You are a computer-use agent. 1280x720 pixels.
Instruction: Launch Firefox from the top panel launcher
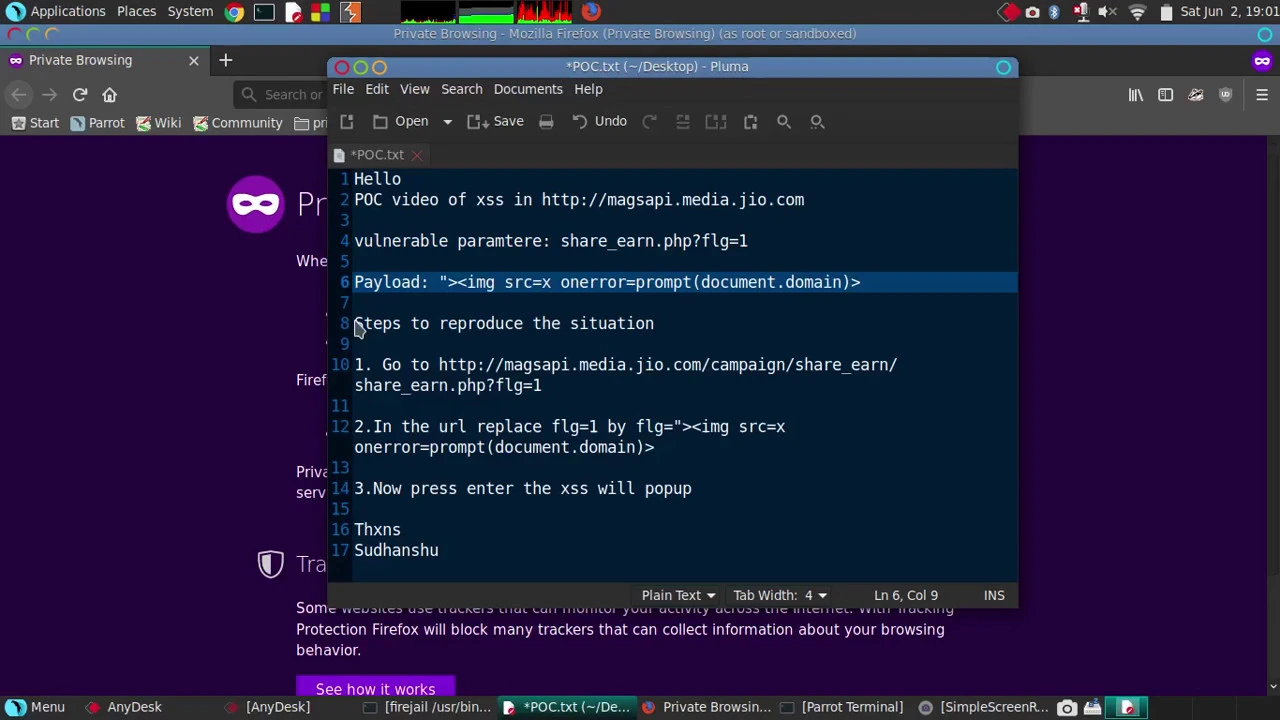[591, 12]
